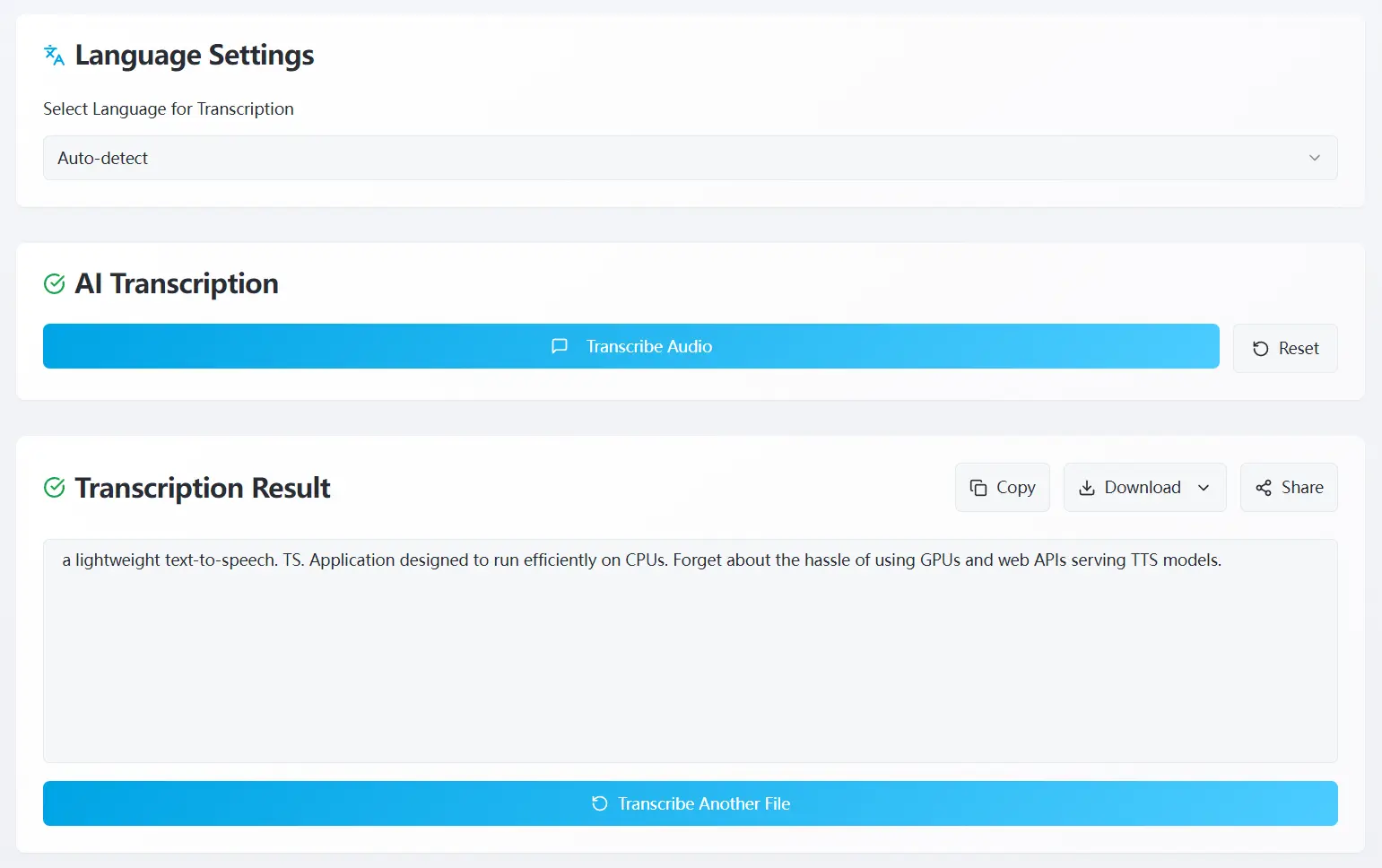Copy the transcription result text
The height and width of the screenshot is (868, 1382).
1003,487
